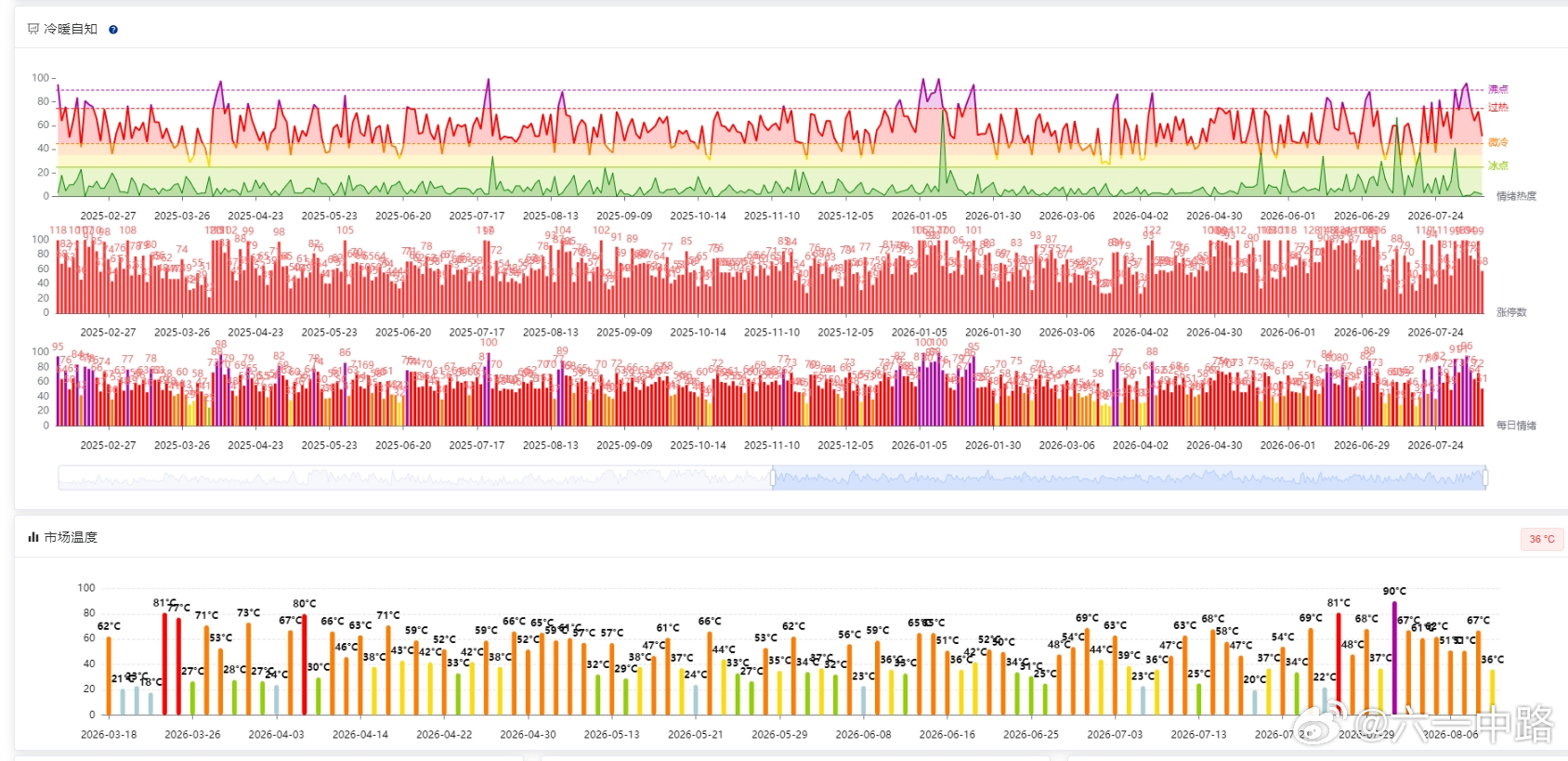Click the 2026-07-13 date on 市场温度 axis
The image size is (1568, 761).
tap(1198, 734)
